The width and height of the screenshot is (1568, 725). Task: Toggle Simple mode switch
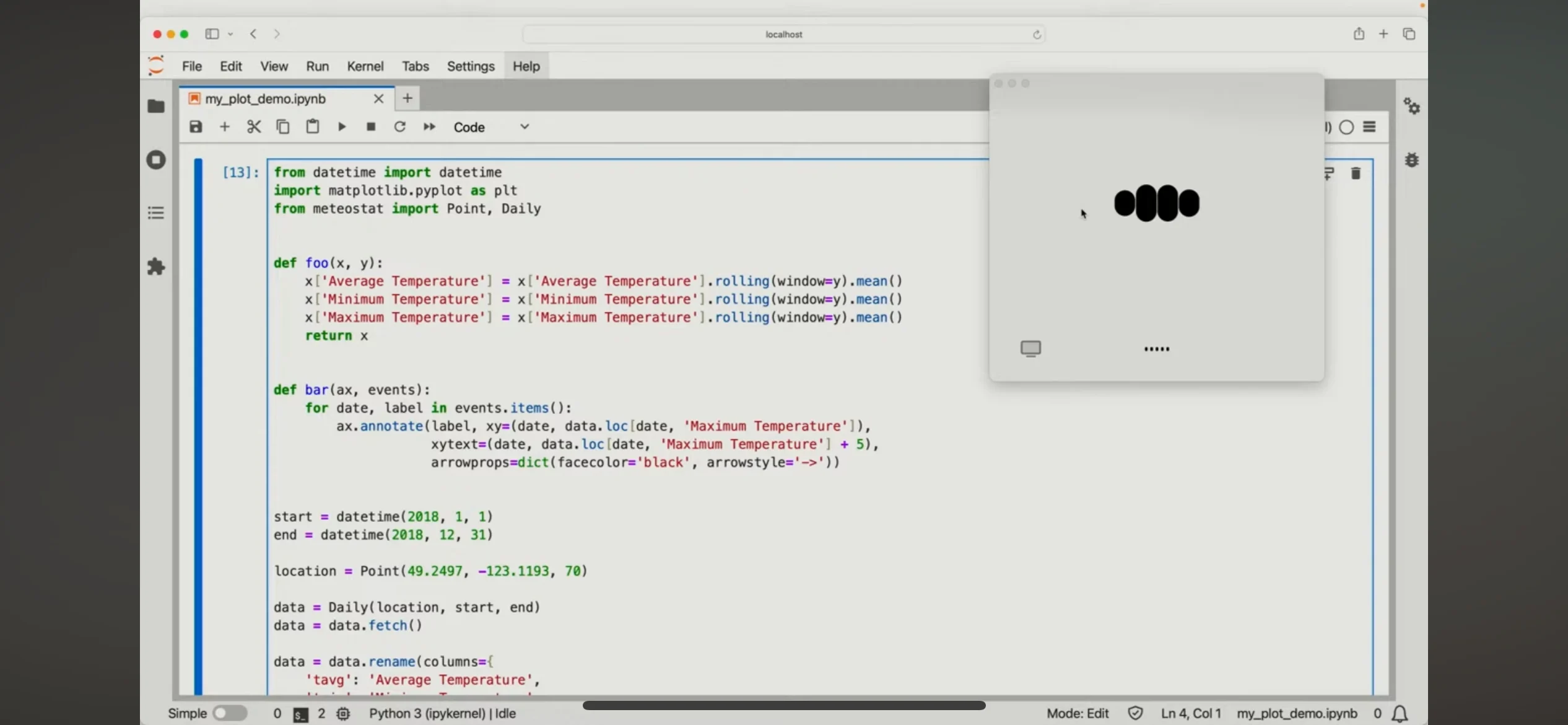click(x=230, y=713)
